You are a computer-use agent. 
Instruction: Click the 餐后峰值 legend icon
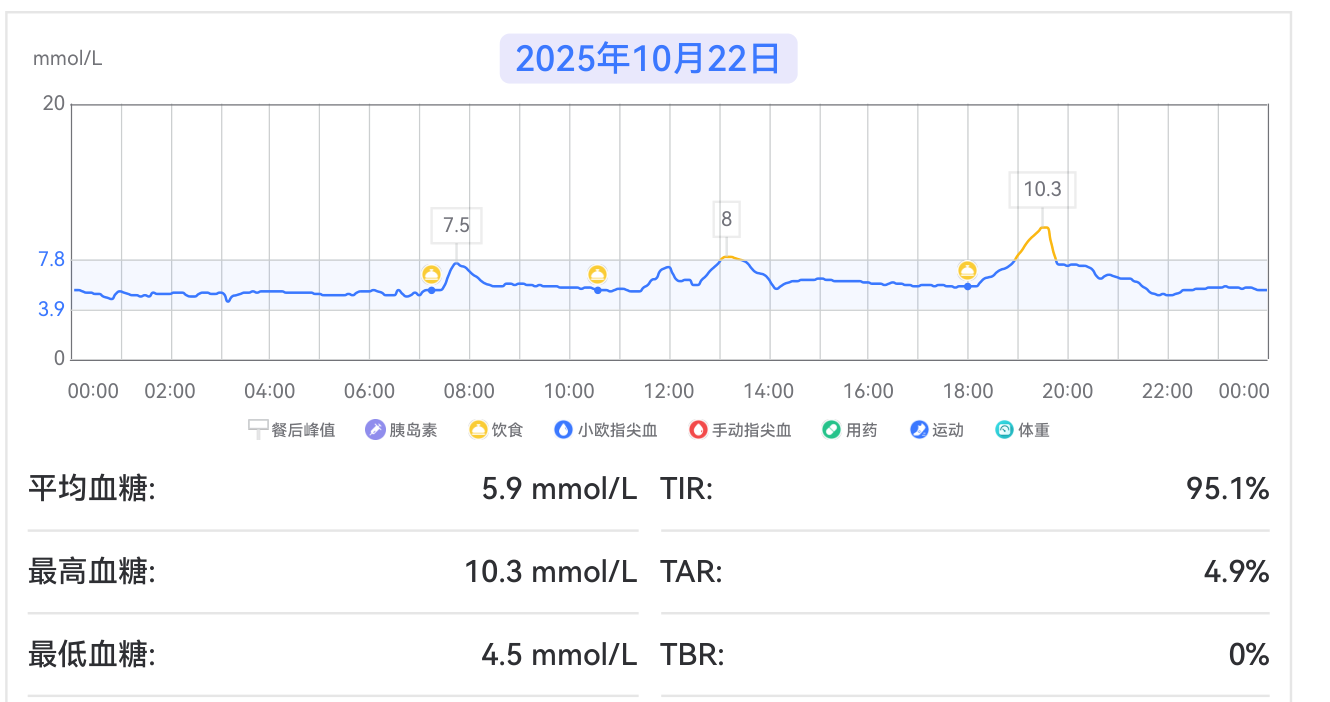258,430
